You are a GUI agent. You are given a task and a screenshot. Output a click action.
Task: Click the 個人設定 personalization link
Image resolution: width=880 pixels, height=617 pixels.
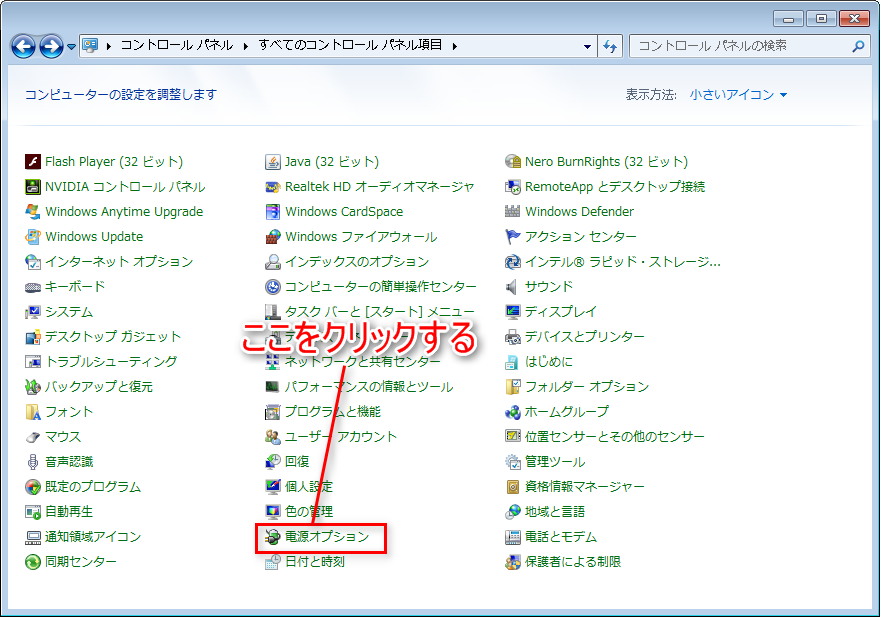[309, 487]
